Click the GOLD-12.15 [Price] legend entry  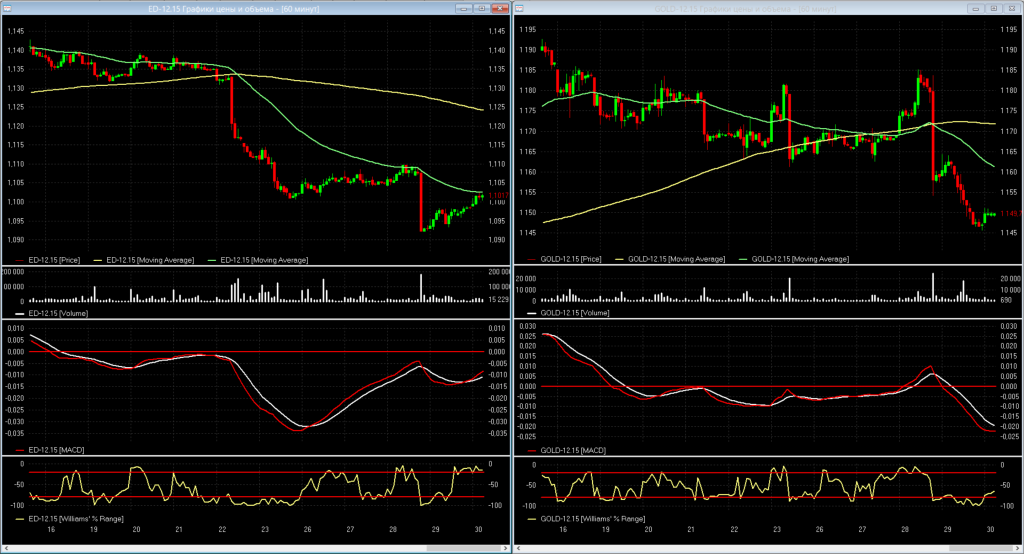573,259
